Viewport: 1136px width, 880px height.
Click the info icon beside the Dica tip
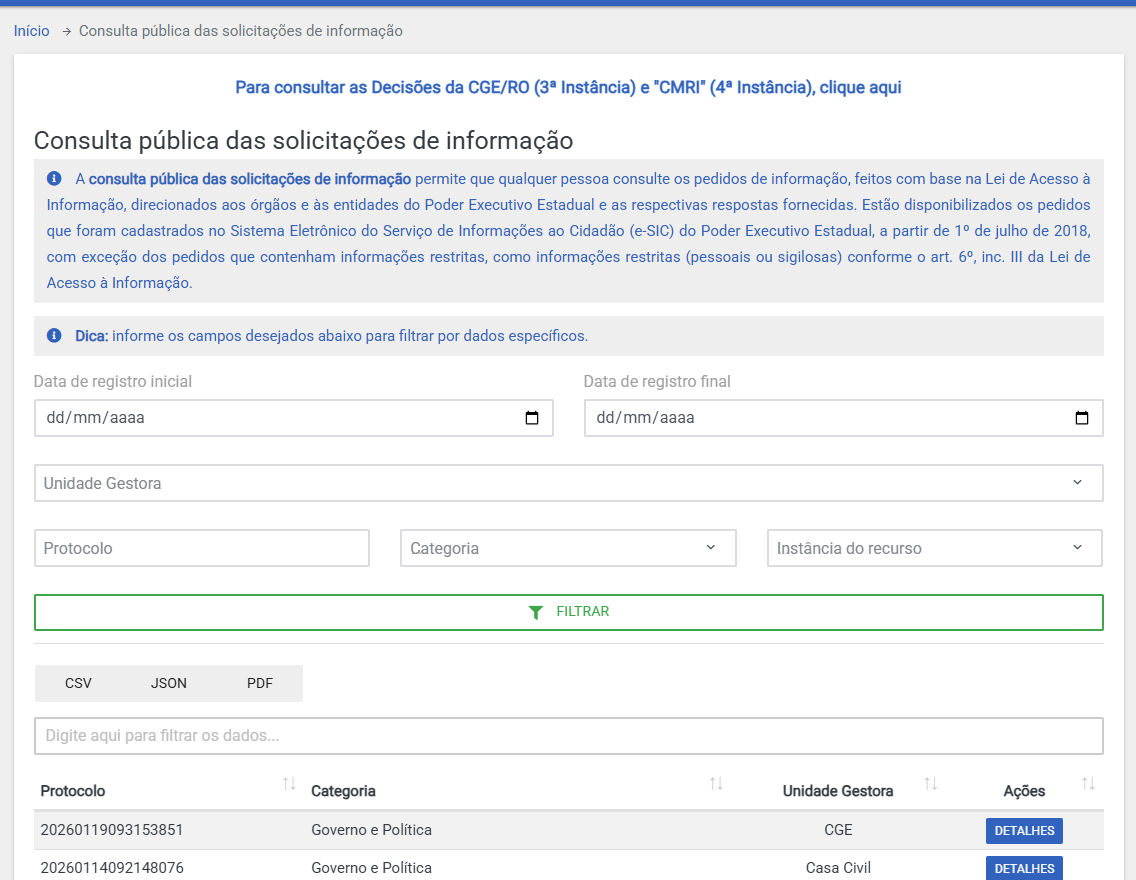(x=53, y=335)
